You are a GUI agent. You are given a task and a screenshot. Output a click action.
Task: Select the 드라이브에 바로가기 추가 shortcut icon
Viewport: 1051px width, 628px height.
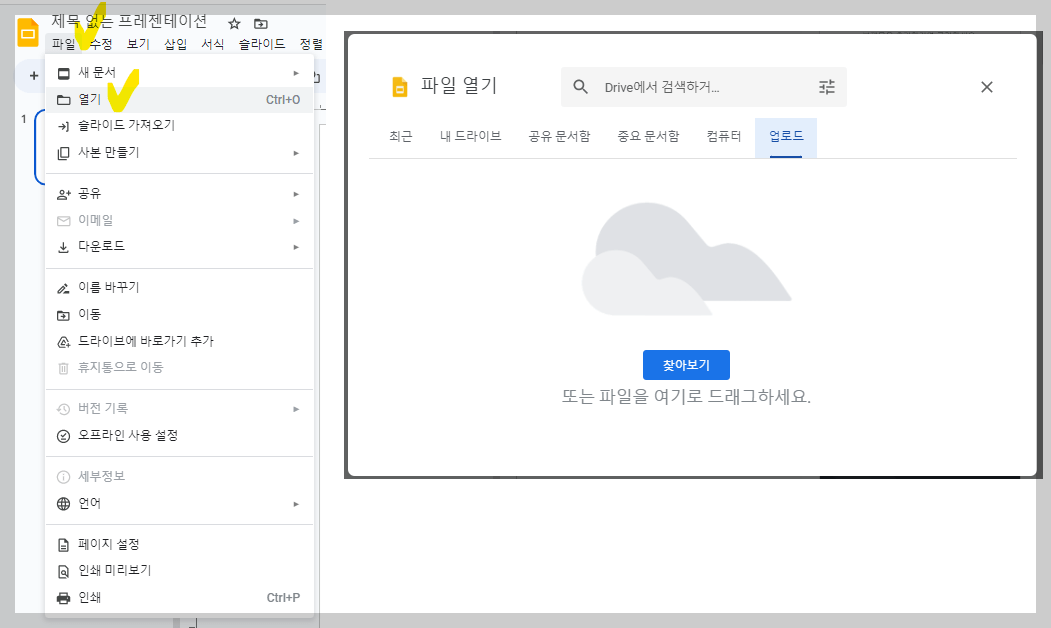[x=61, y=340]
